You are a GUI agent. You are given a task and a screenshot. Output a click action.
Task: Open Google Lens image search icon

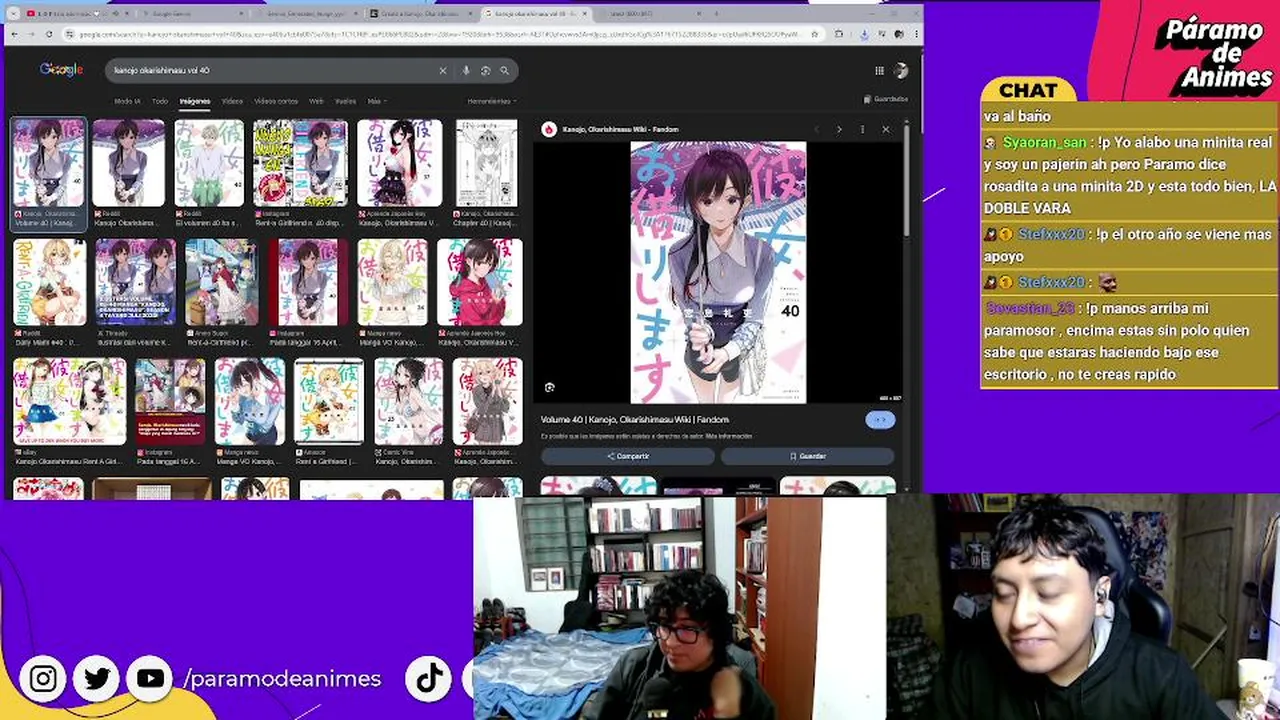pos(485,70)
